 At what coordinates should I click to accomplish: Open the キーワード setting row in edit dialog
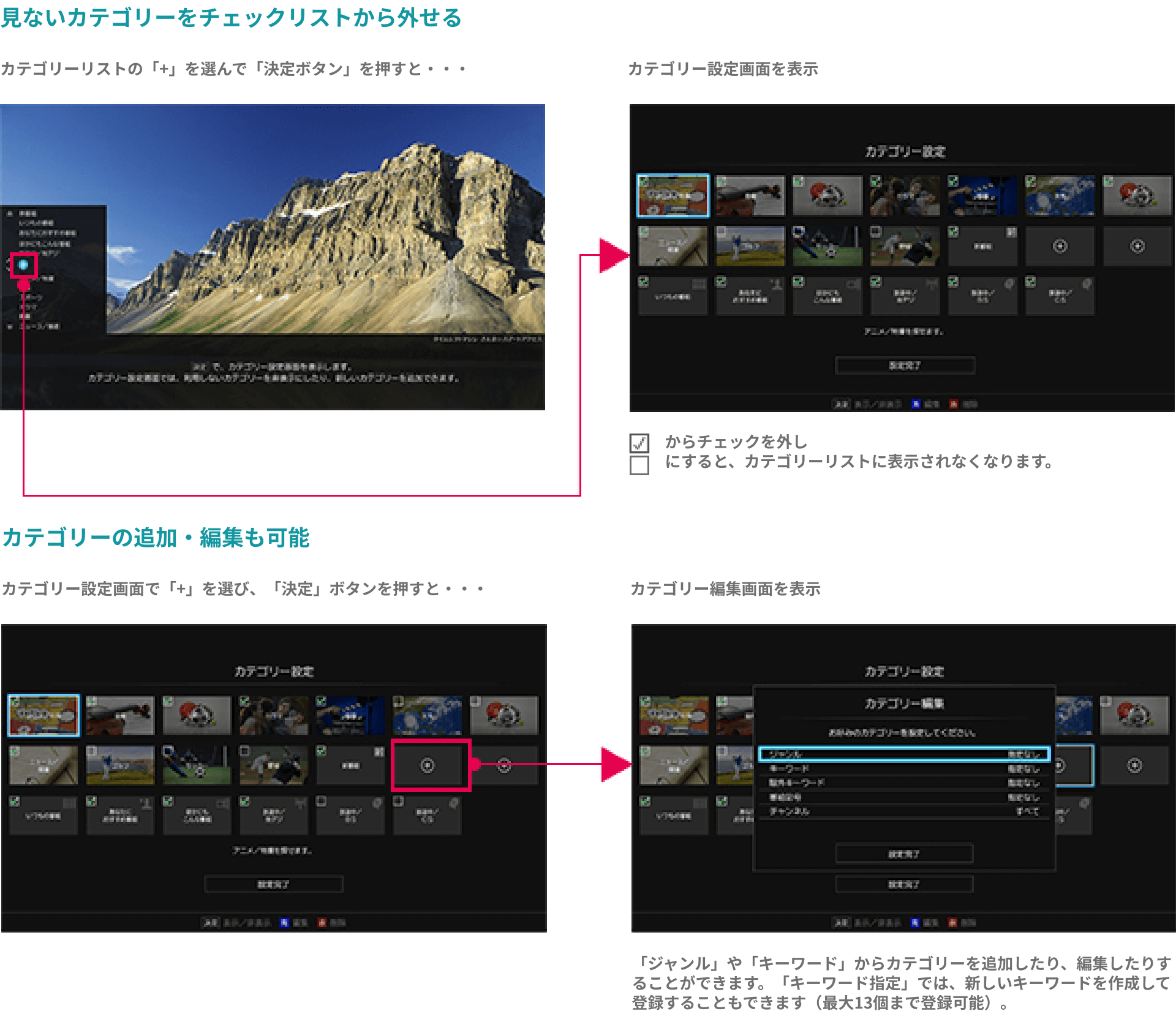[903, 769]
